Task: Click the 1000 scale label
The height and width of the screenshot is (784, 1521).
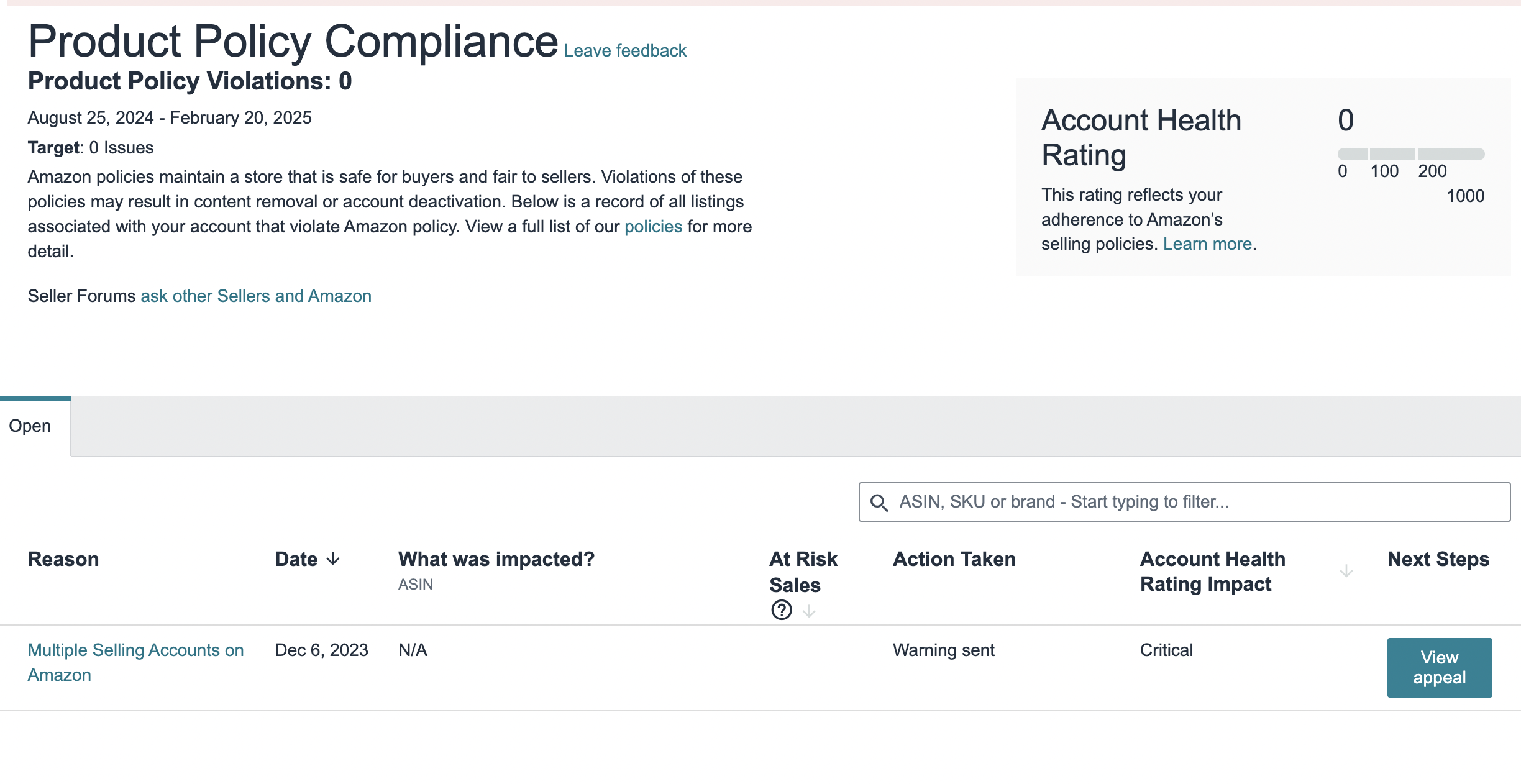Action: click(x=1466, y=196)
